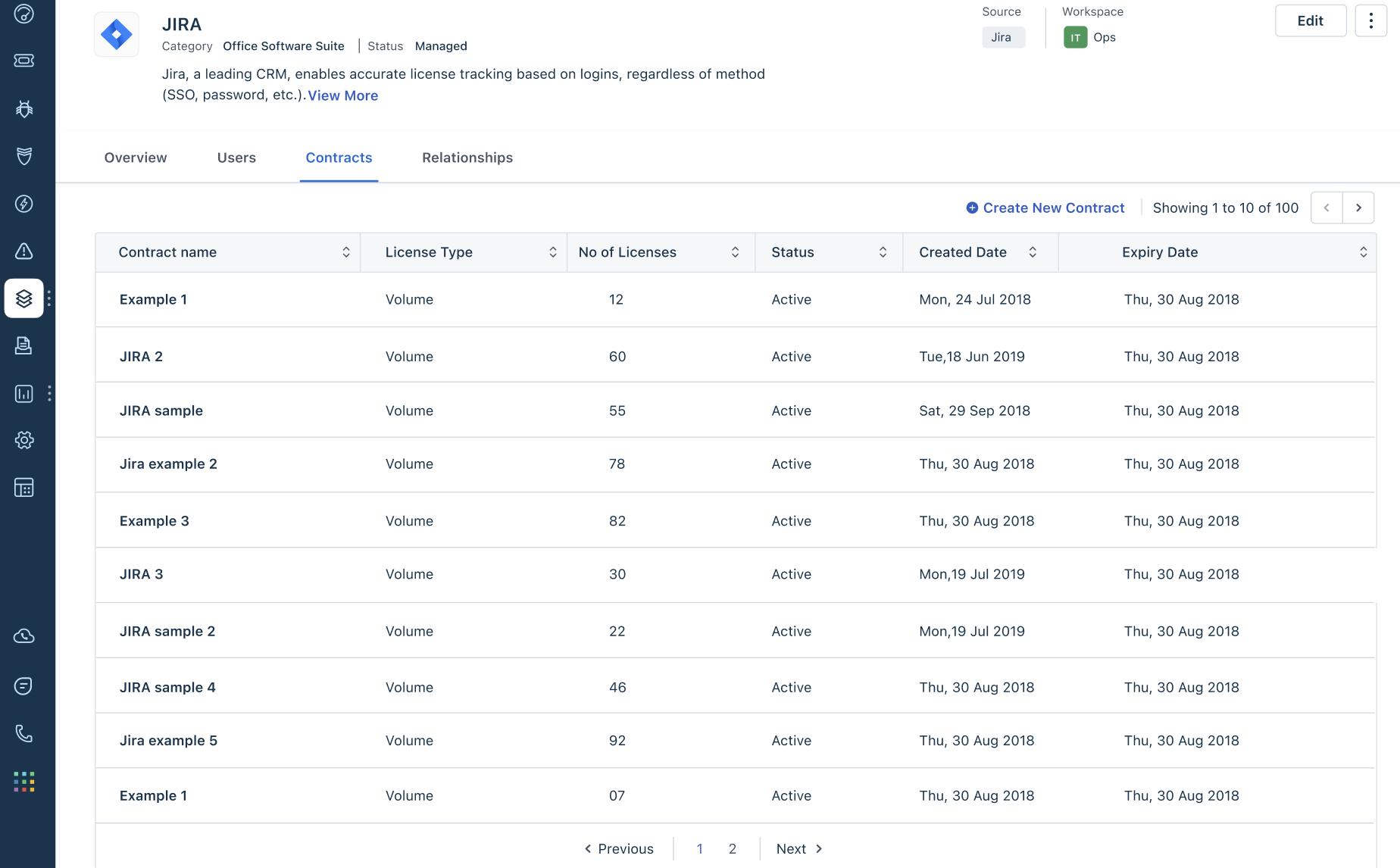Click Create New Contract link
The image size is (1400, 868).
pyautogui.click(x=1054, y=208)
